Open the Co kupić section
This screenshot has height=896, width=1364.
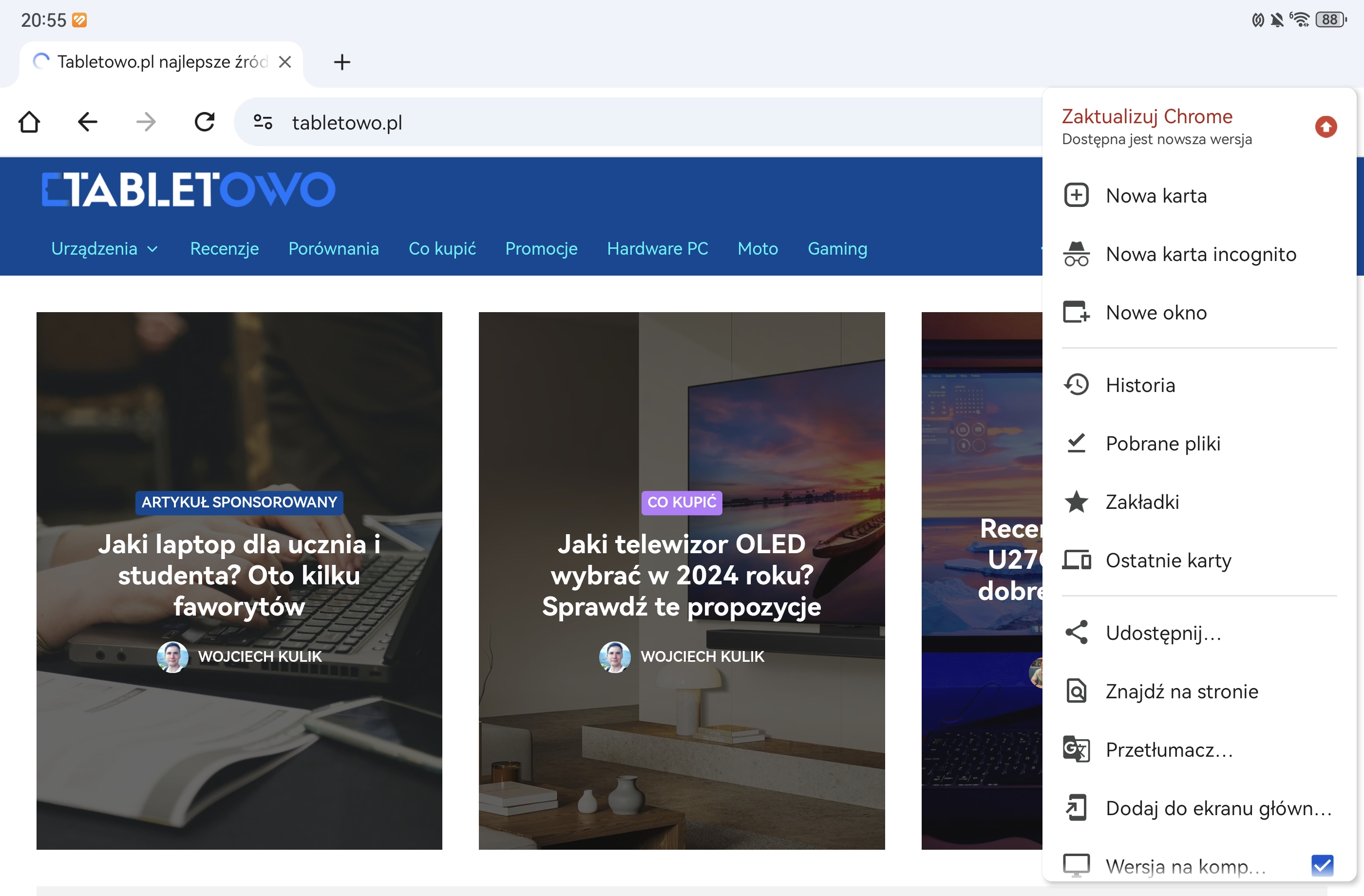pos(442,249)
